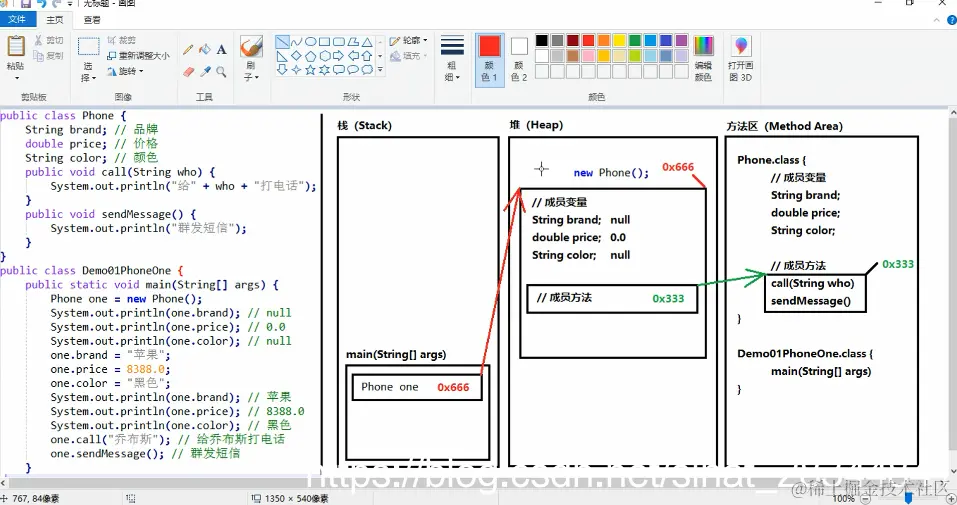This screenshot has height=505, width=957.
Task: Click the Crop (裁剪) button
Action: tap(121, 40)
